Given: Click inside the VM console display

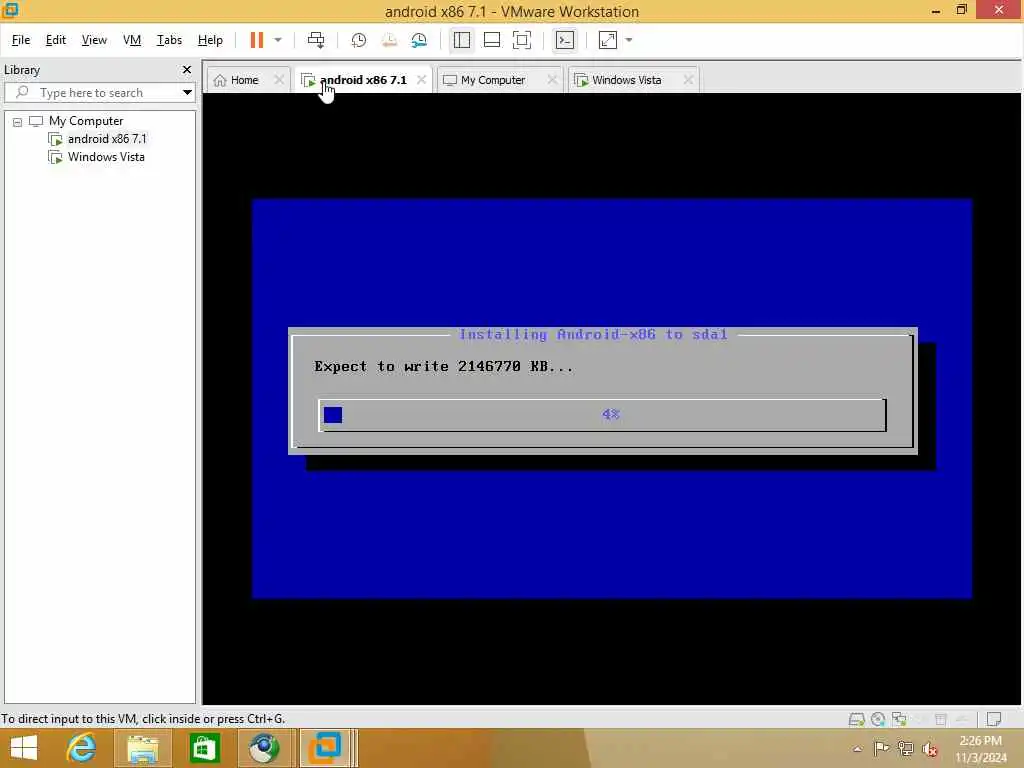Looking at the screenshot, I should (x=612, y=398).
